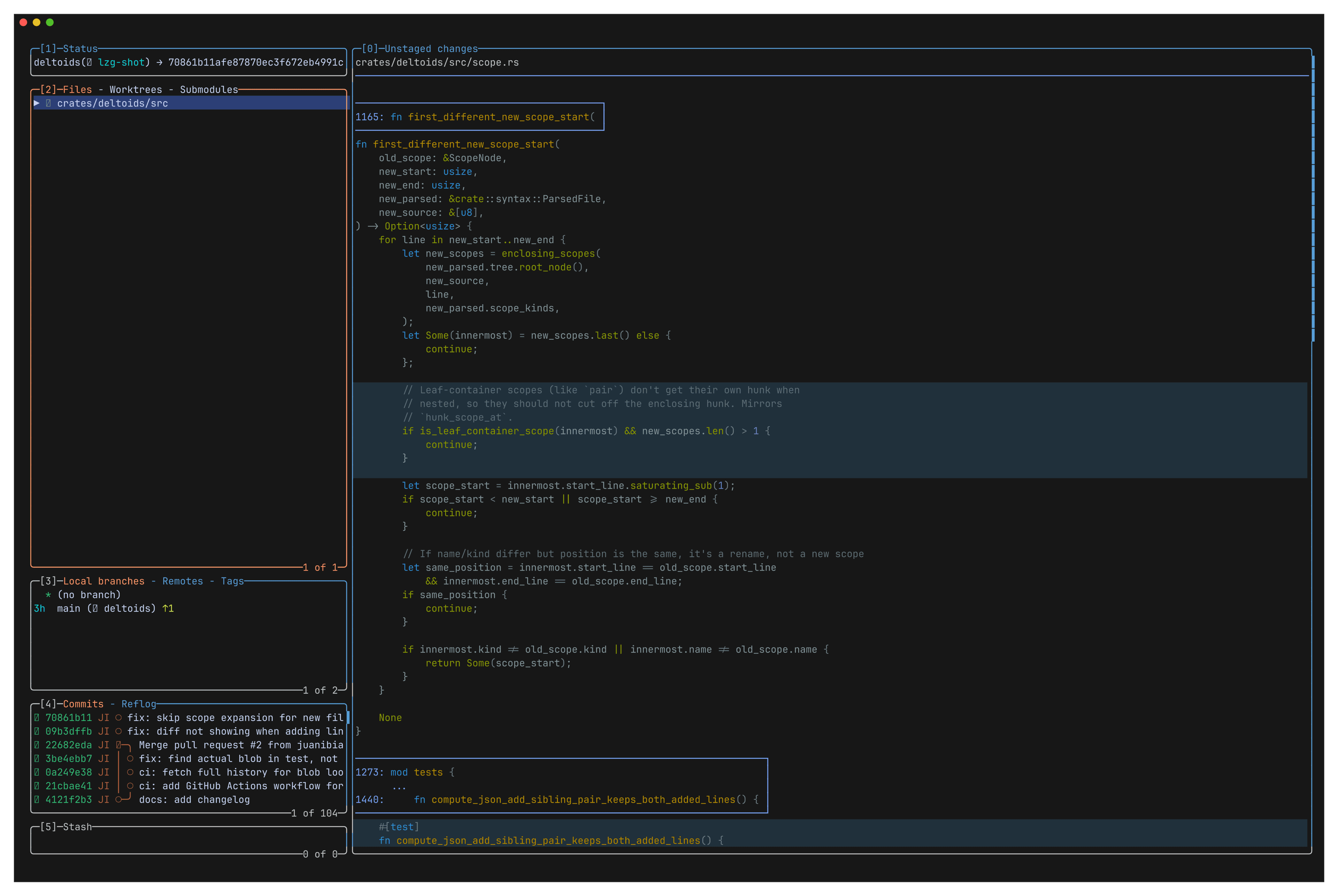Viewport: 1338px width, 896px height.
Task: Click the commit icon beside hash 70861b11
Action: (x=37, y=718)
